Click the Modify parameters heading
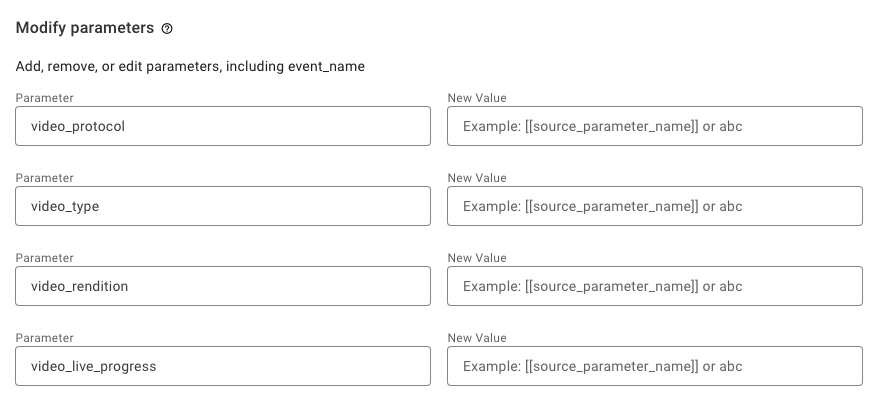Viewport: 877px width, 400px height. click(x=85, y=28)
